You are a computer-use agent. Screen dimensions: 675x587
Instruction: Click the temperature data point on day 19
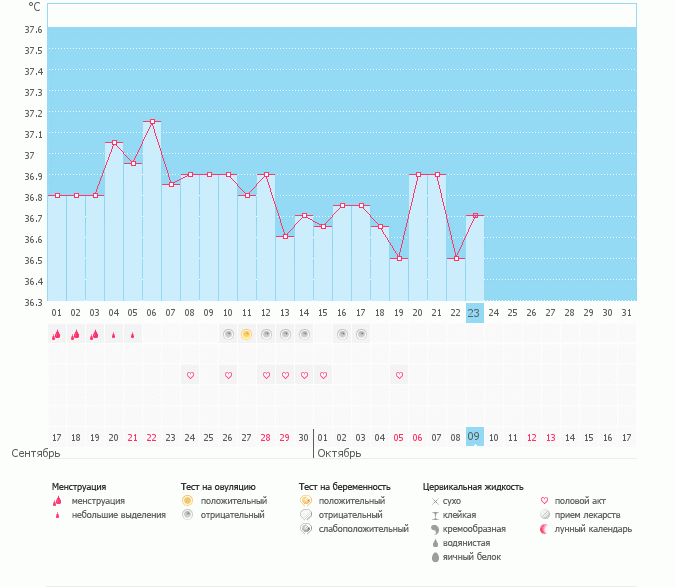(399, 259)
